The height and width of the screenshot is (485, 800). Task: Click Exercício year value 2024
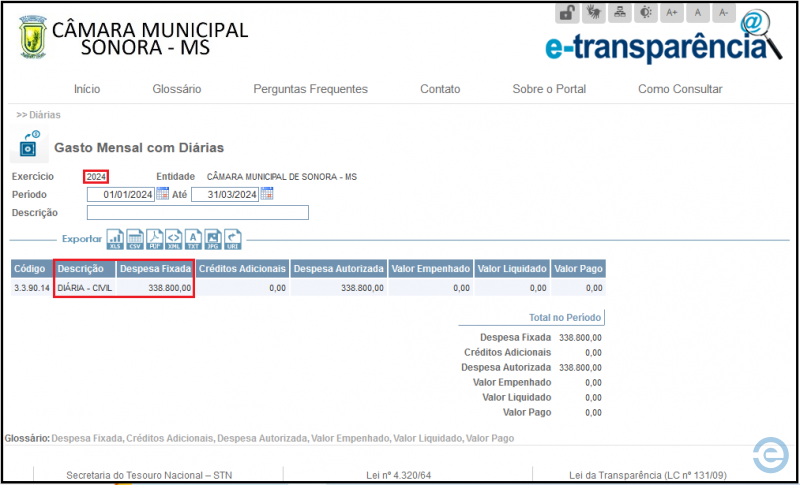click(x=96, y=177)
